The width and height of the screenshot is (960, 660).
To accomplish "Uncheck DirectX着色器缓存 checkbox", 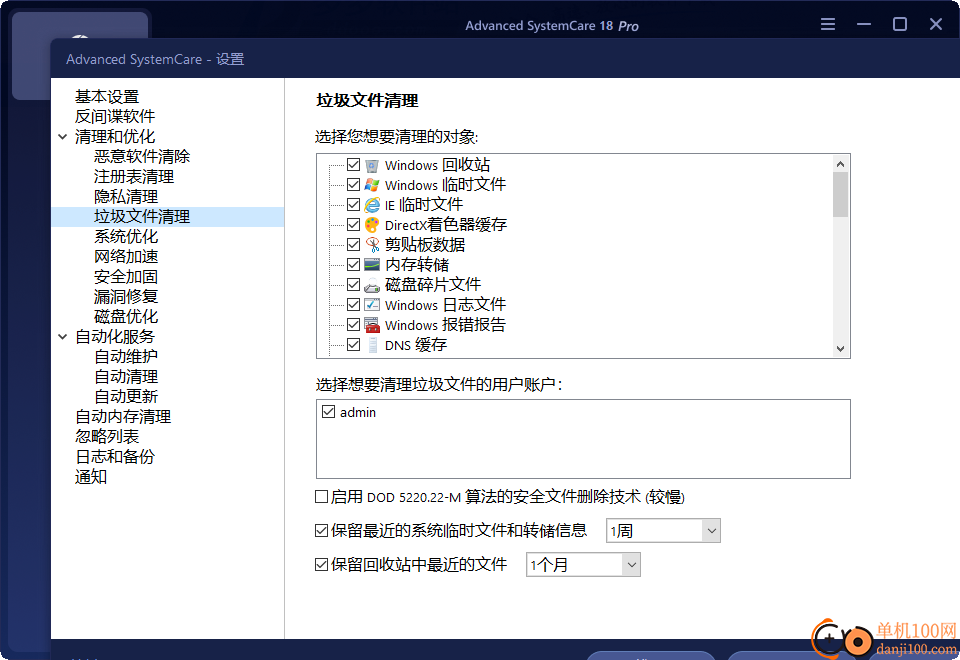I will [353, 224].
